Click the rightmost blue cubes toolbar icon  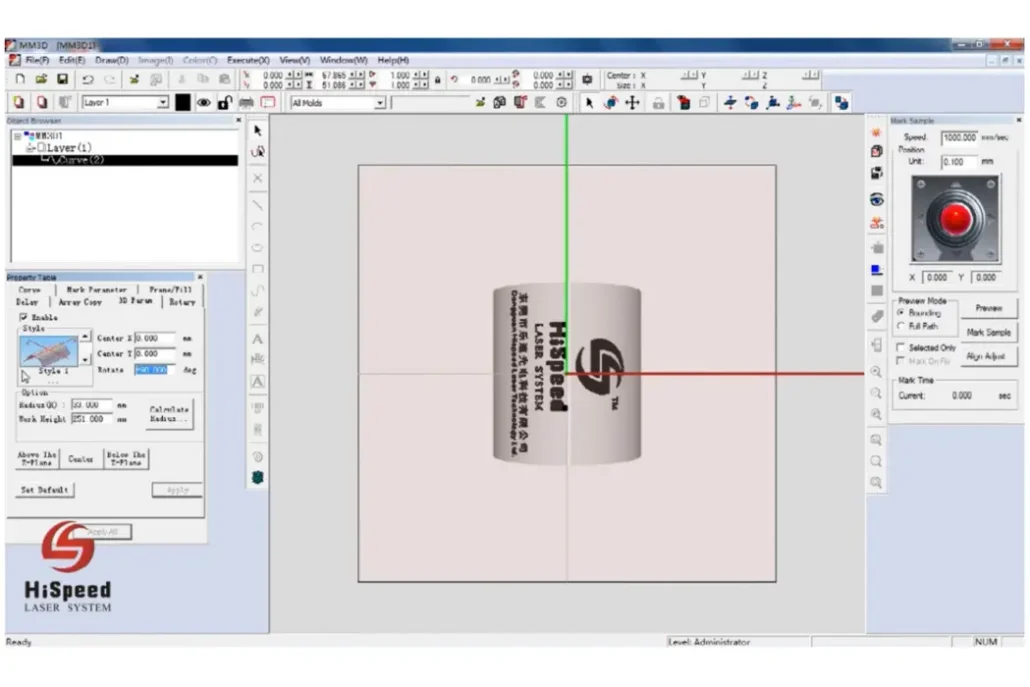[841, 102]
